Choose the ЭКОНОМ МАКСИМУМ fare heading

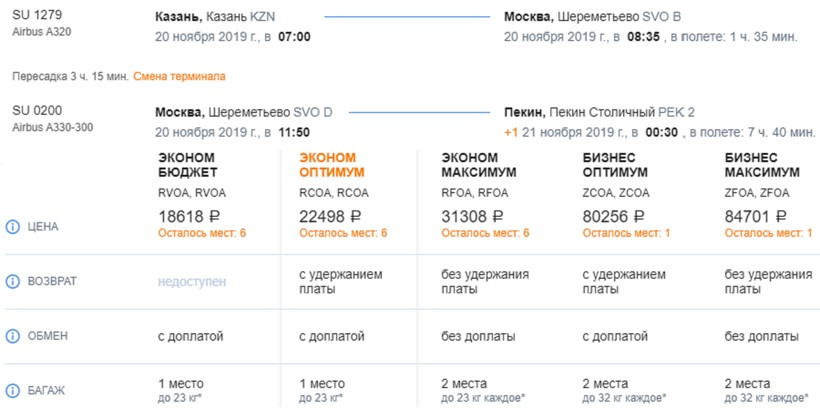(477, 164)
